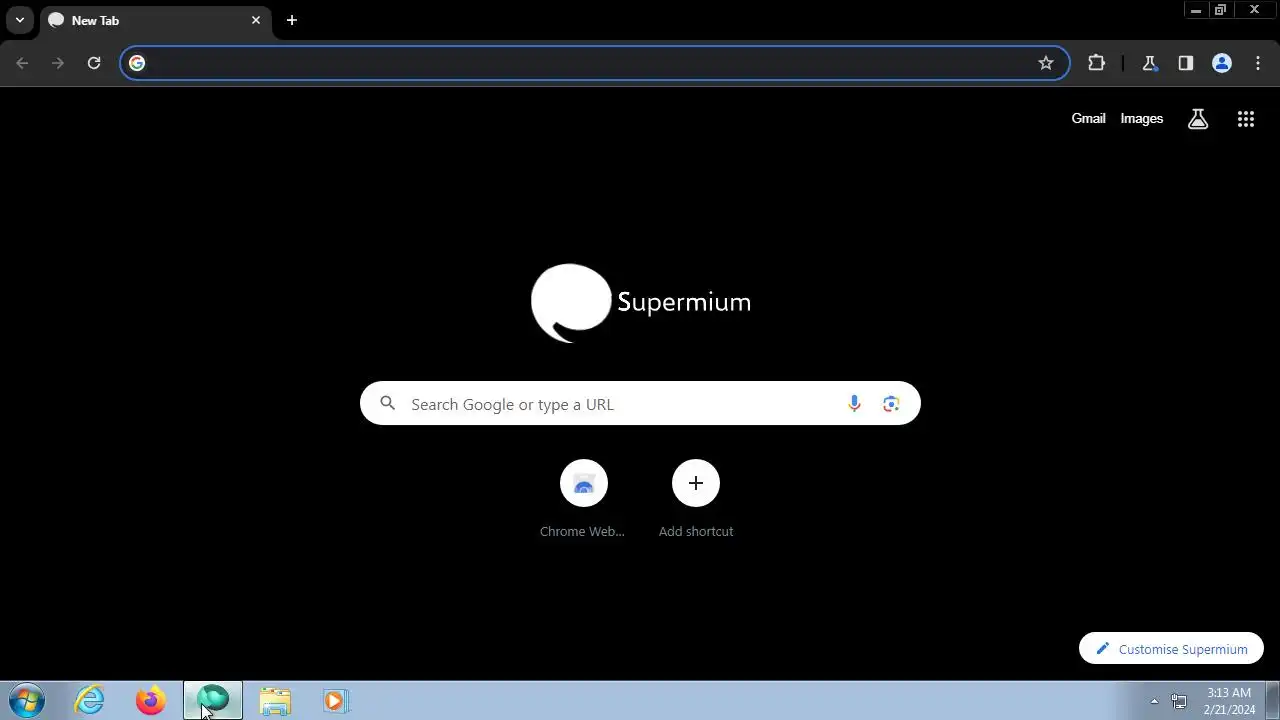Open Search Labs flask on page
The width and height of the screenshot is (1280, 720).
(1198, 119)
